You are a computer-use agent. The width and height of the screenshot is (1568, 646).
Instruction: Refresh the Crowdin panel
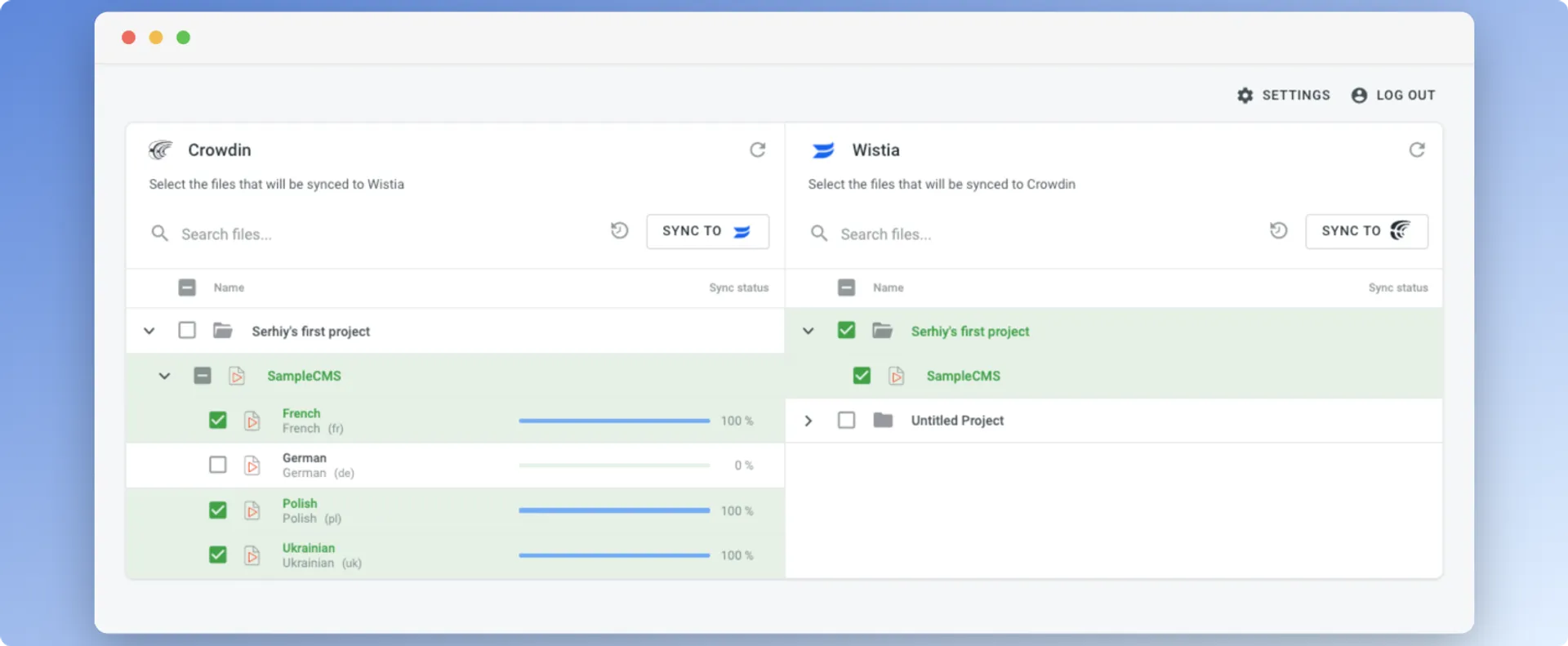(758, 150)
